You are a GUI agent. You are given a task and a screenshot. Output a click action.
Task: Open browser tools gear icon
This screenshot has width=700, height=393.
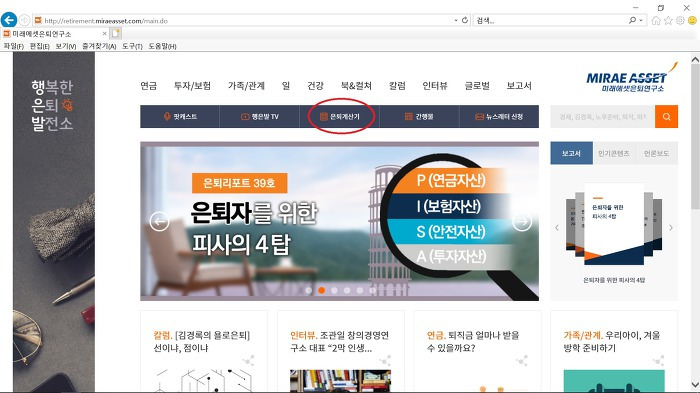[680, 20]
